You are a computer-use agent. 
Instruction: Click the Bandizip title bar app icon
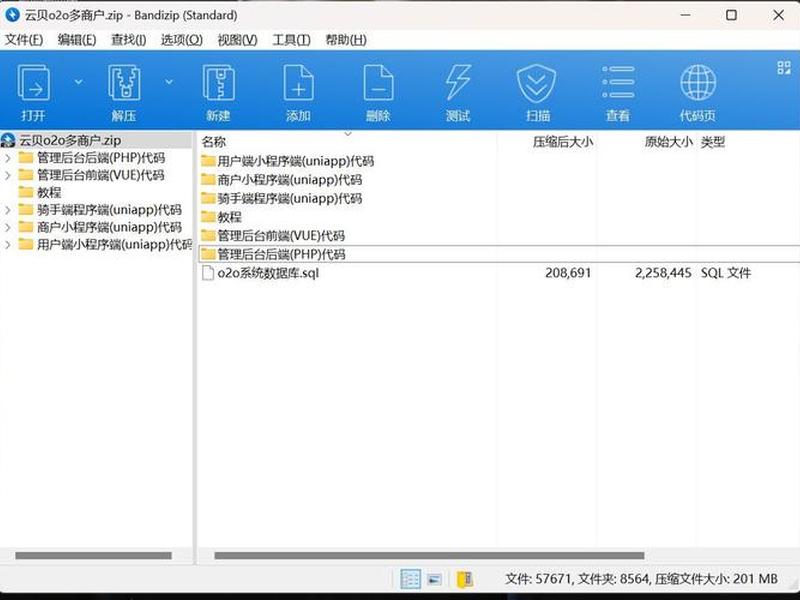[x=12, y=15]
